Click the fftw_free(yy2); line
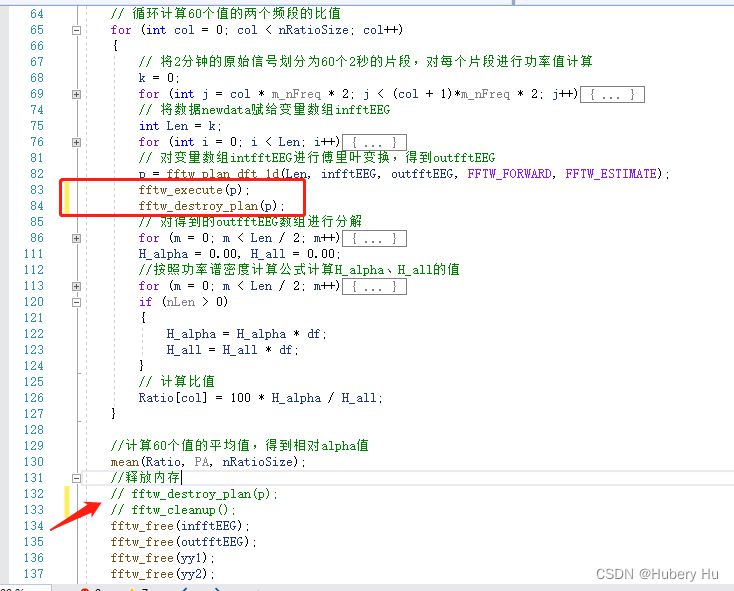The height and width of the screenshot is (591, 734). (x=162, y=574)
